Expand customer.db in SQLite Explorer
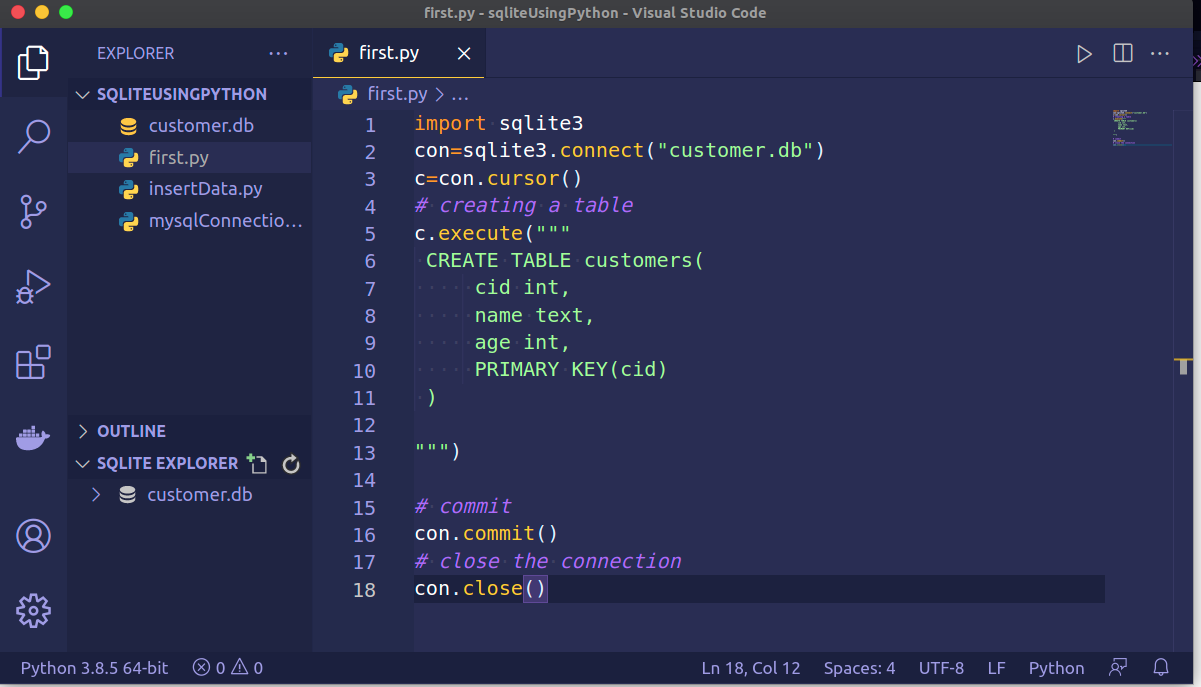The height and width of the screenshot is (687, 1201). [96, 494]
